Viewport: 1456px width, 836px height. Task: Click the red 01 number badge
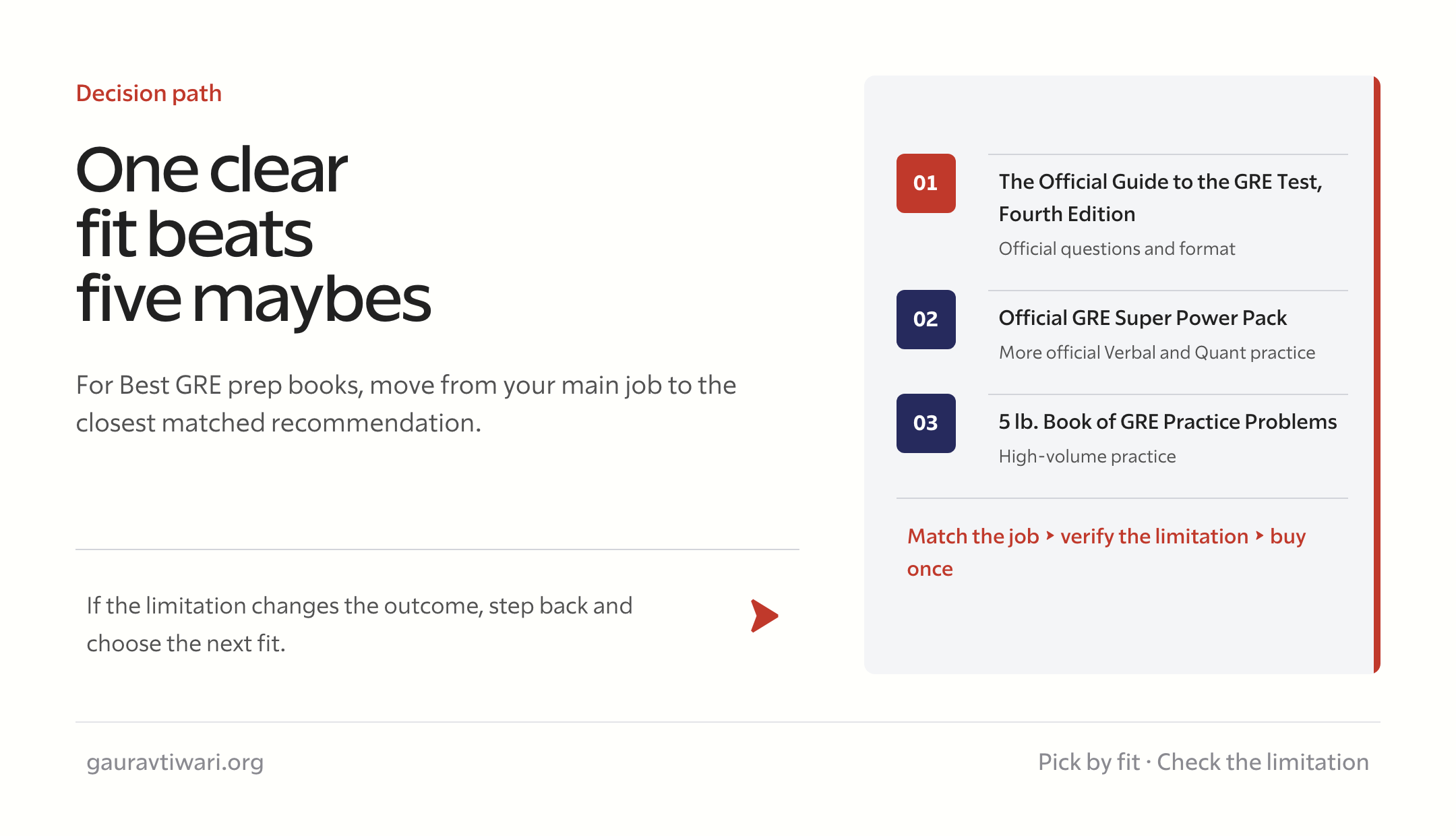[926, 183]
